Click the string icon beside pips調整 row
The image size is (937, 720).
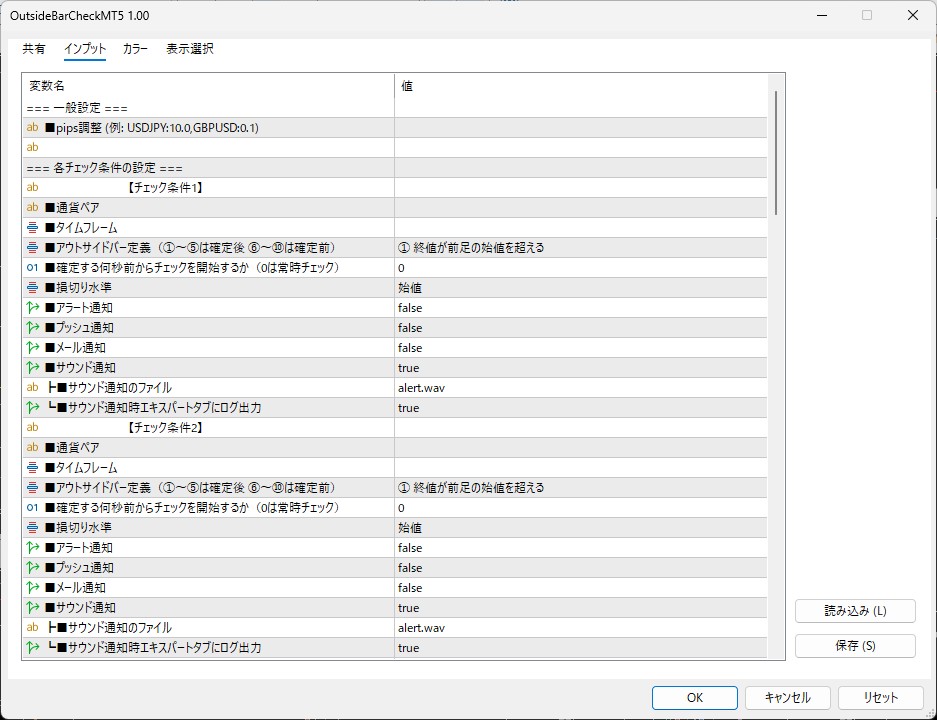click(x=33, y=127)
